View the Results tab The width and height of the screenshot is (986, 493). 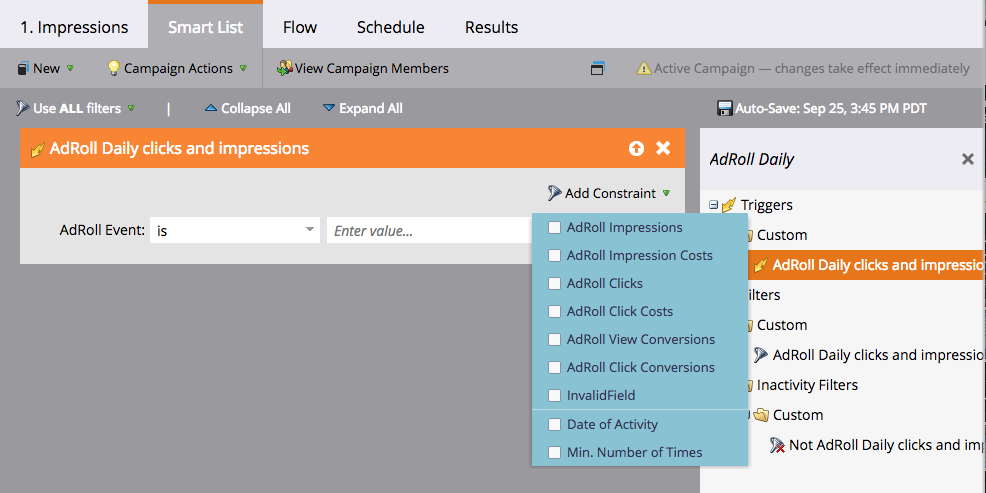pyautogui.click(x=492, y=27)
